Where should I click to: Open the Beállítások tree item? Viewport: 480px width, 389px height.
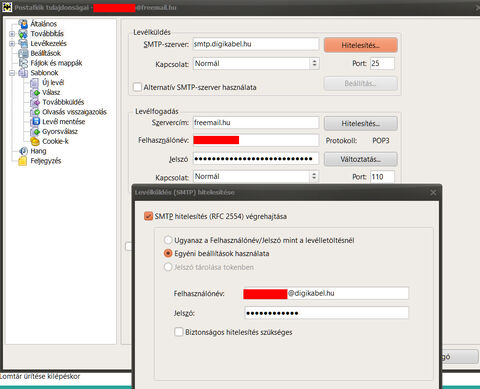tap(46, 53)
